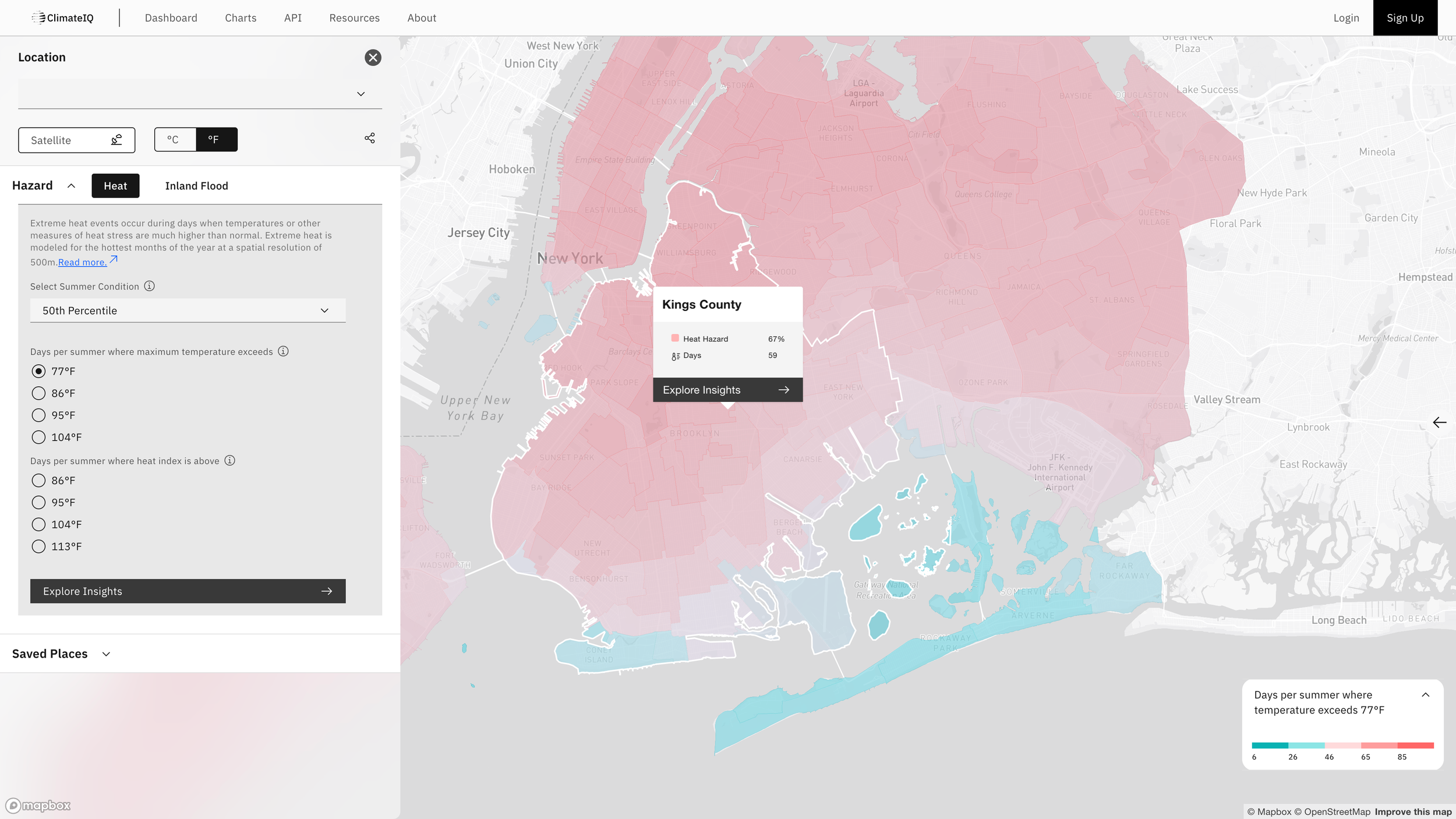Select 86°F maximum temperature option
1456x819 pixels.
[38, 393]
